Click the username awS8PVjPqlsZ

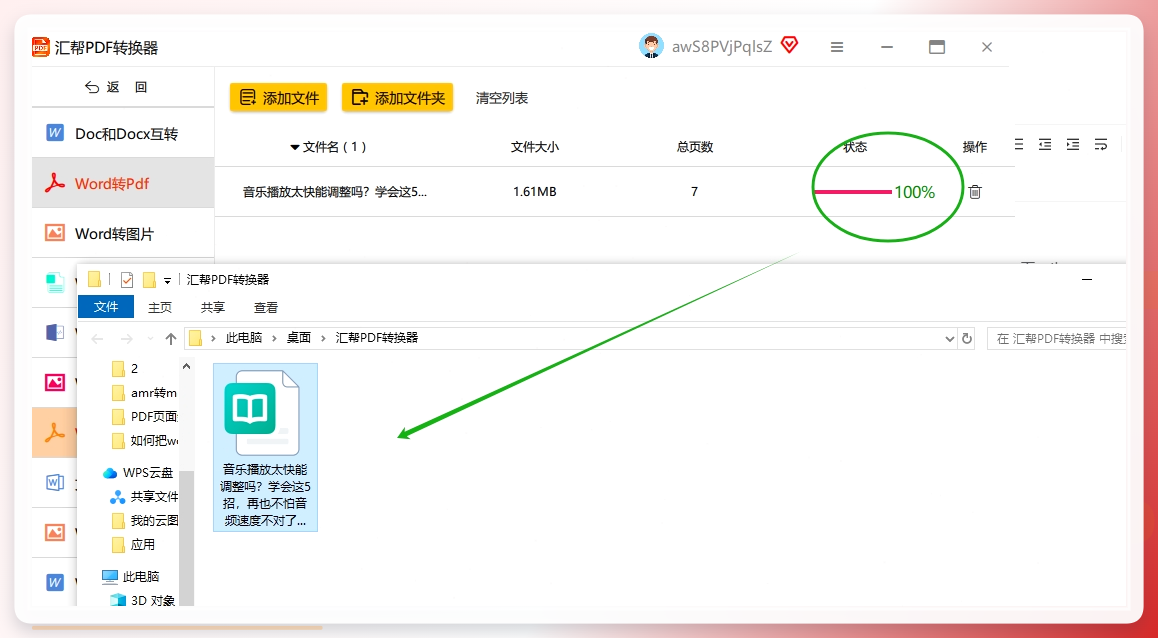pos(722,47)
